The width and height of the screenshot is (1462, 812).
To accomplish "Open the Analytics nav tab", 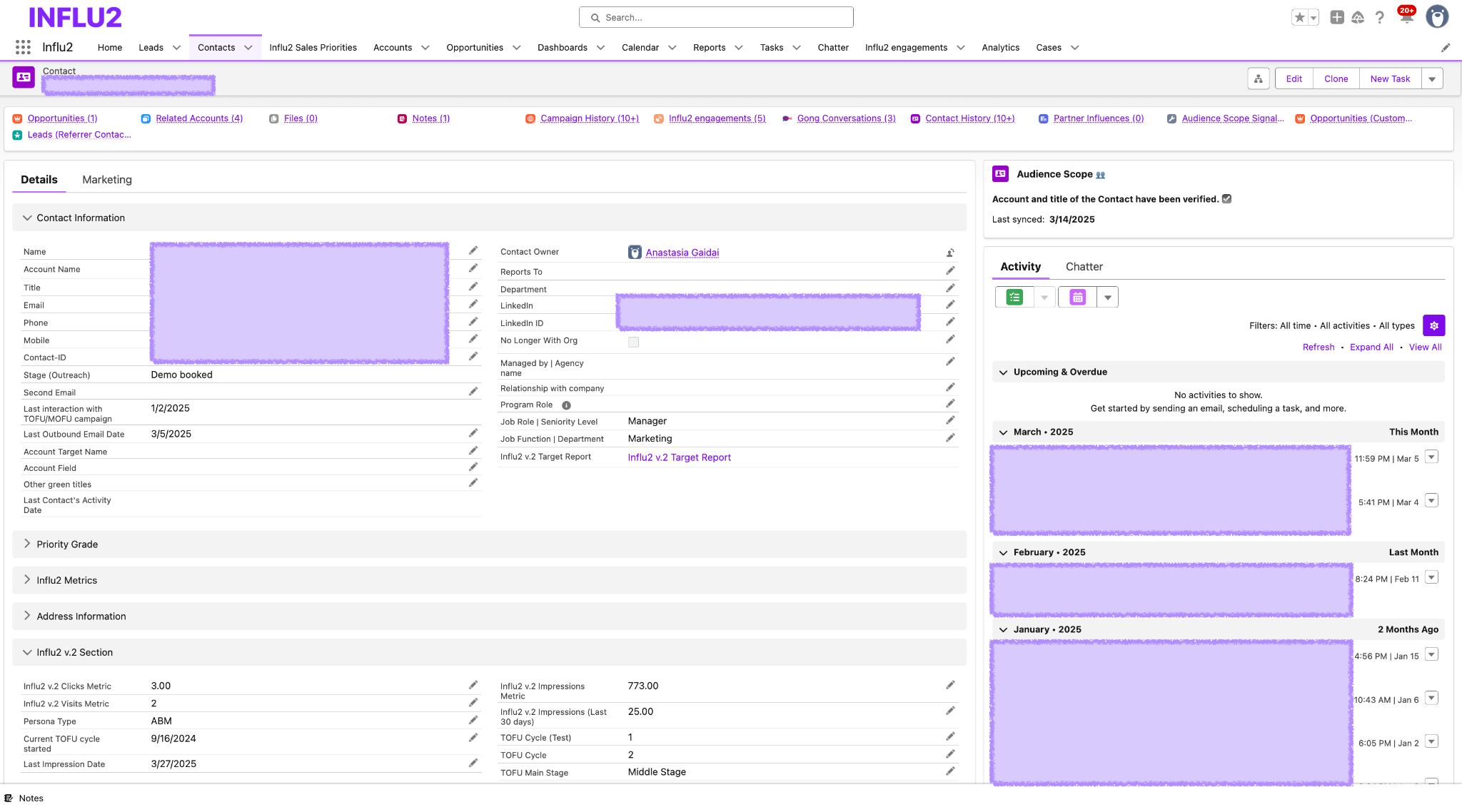I will pos(1000,48).
